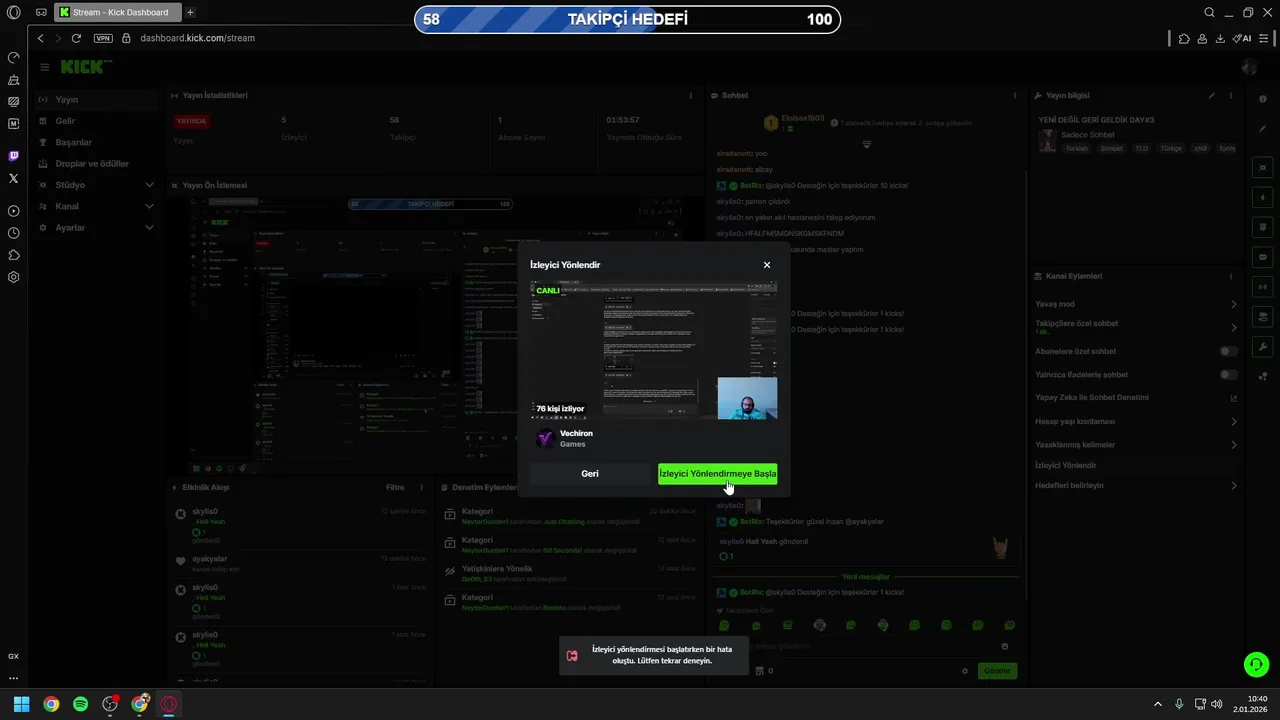Go back in browser history

[40, 38]
